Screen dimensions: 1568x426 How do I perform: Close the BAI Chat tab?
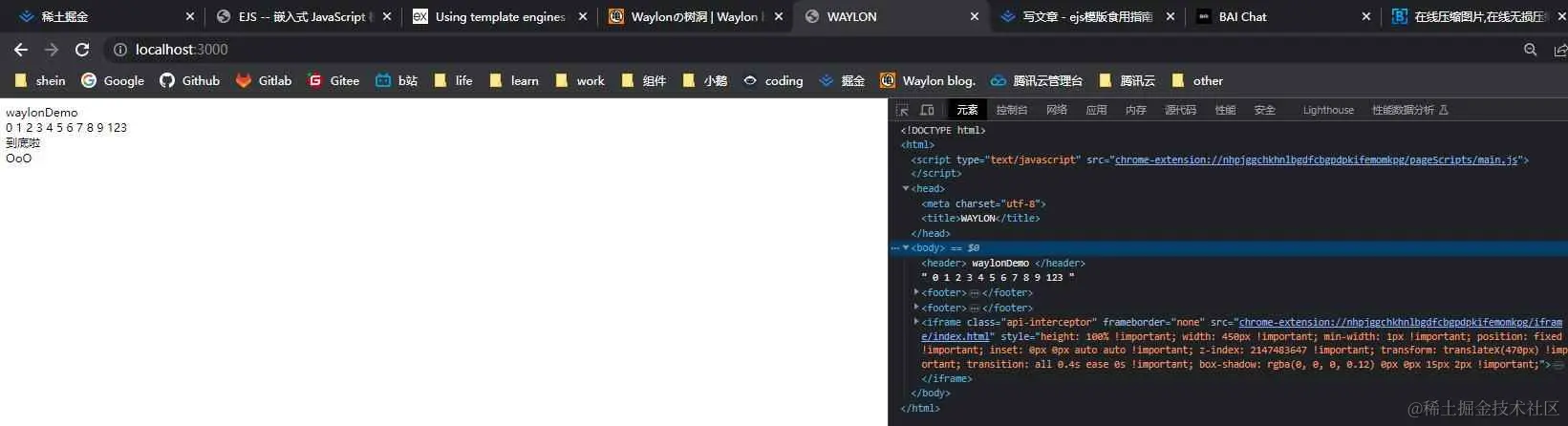(1366, 16)
